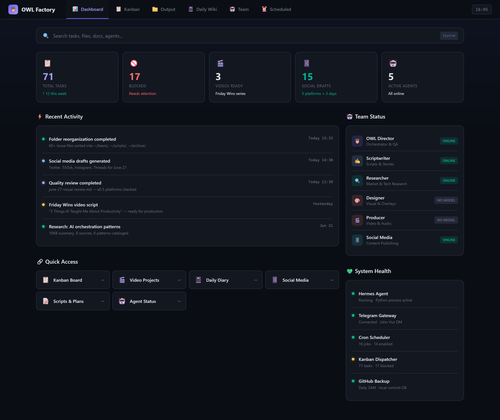Click the ONLINE badge for Researcher
The height and width of the screenshot is (420, 500).
click(449, 181)
